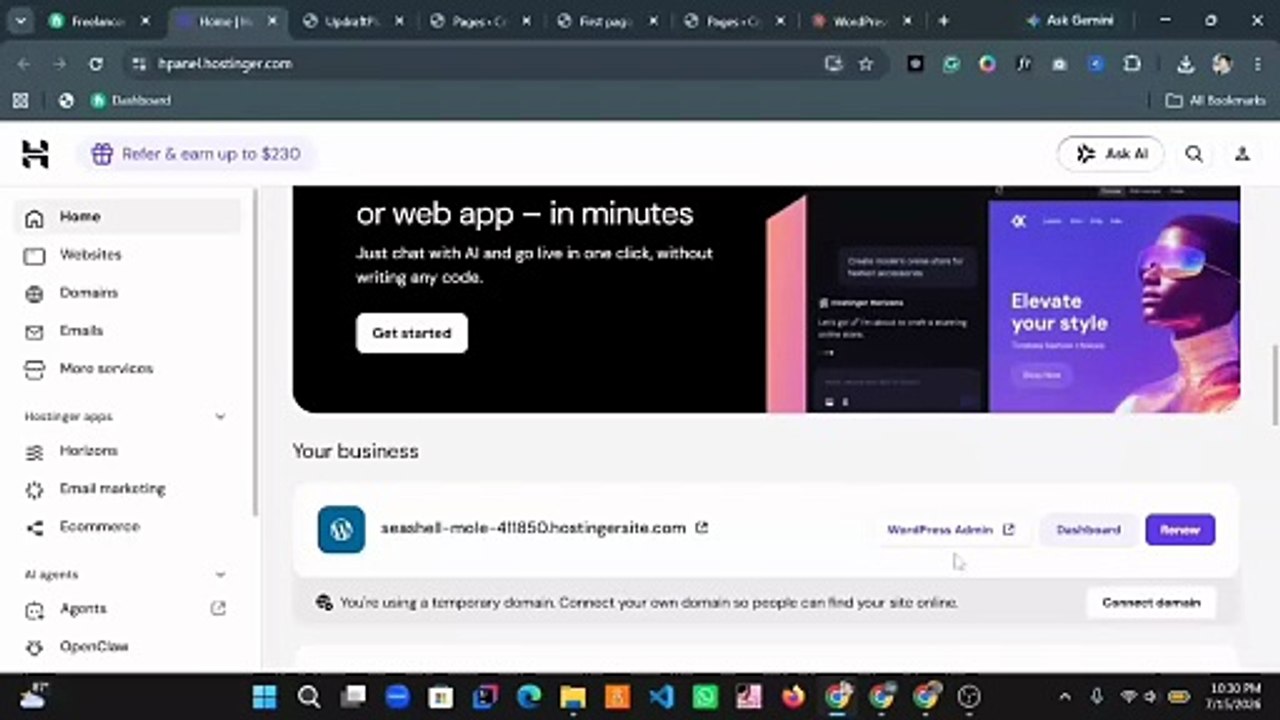Viewport: 1280px width, 720px height.
Task: Click the Chrome profile avatar
Action: point(1222,64)
